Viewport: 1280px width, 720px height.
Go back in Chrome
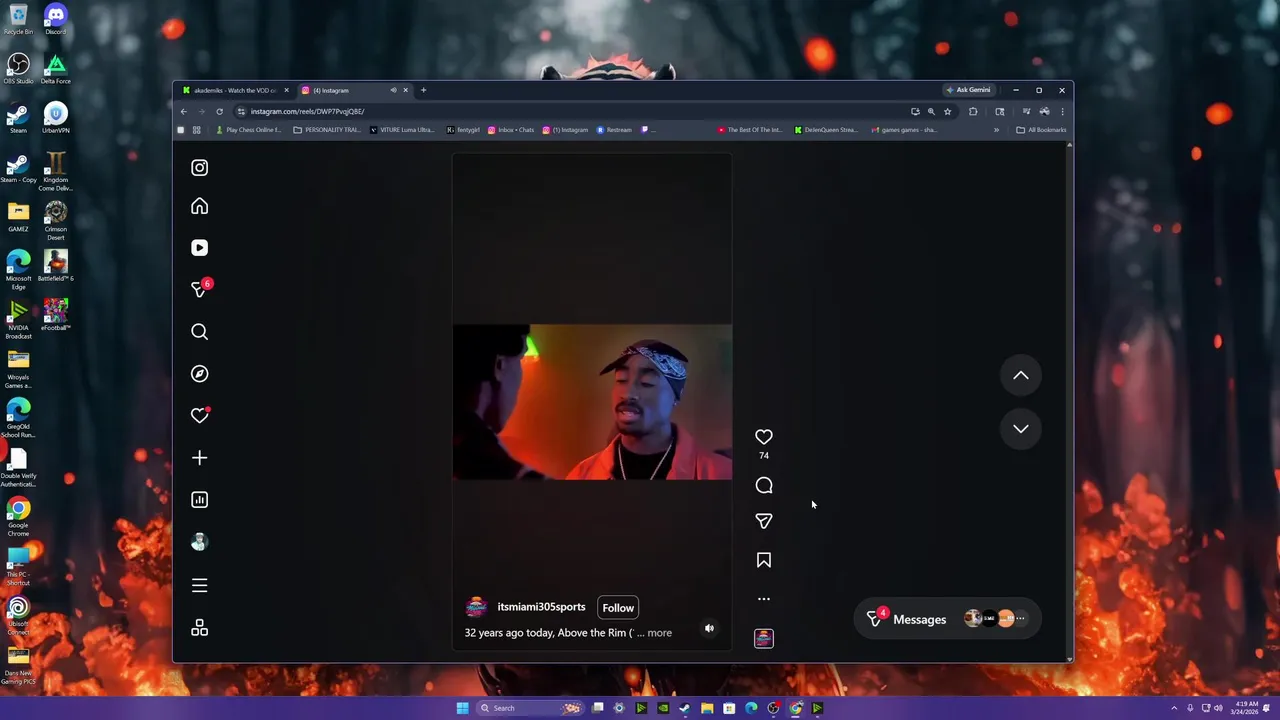tap(183, 111)
